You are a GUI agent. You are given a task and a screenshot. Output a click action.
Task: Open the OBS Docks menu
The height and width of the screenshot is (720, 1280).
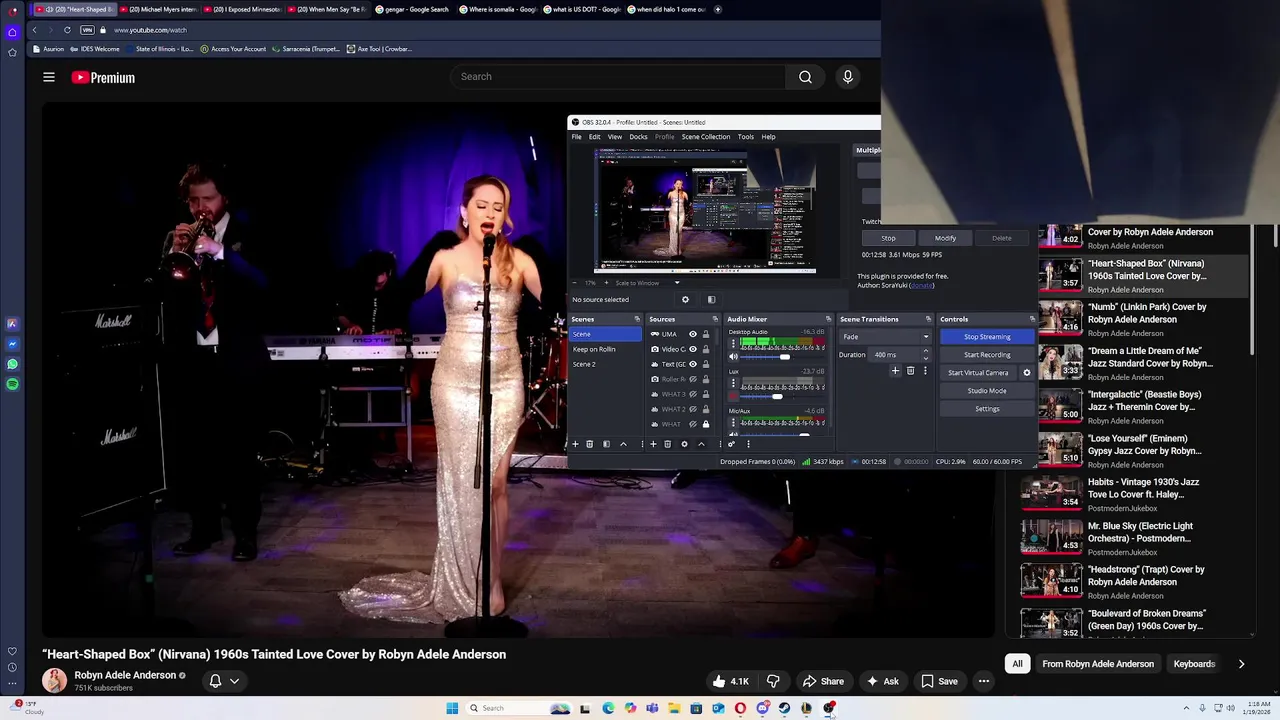638,137
